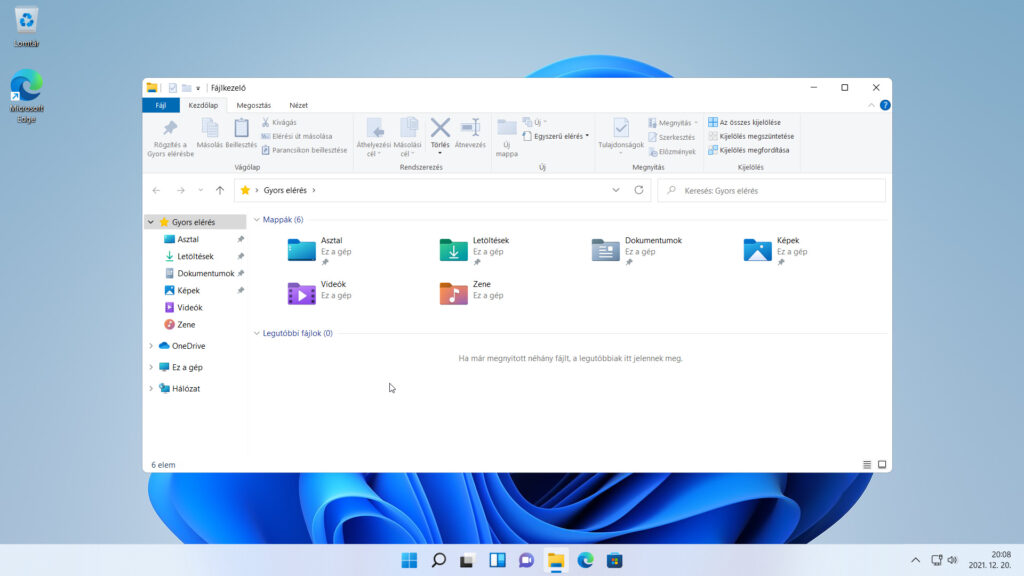Expand the address bar history dropdown
Image resolution: width=1024 pixels, height=576 pixels.
(615, 190)
